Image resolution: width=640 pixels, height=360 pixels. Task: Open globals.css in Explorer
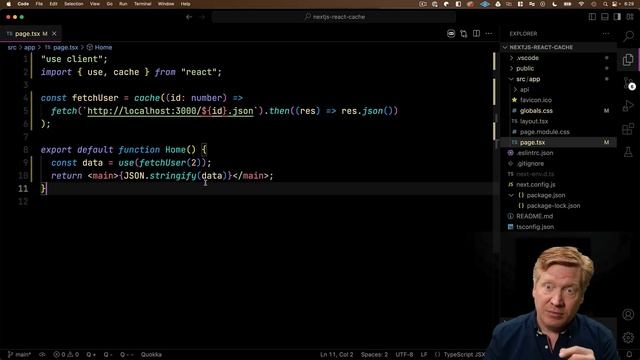coord(558,111)
